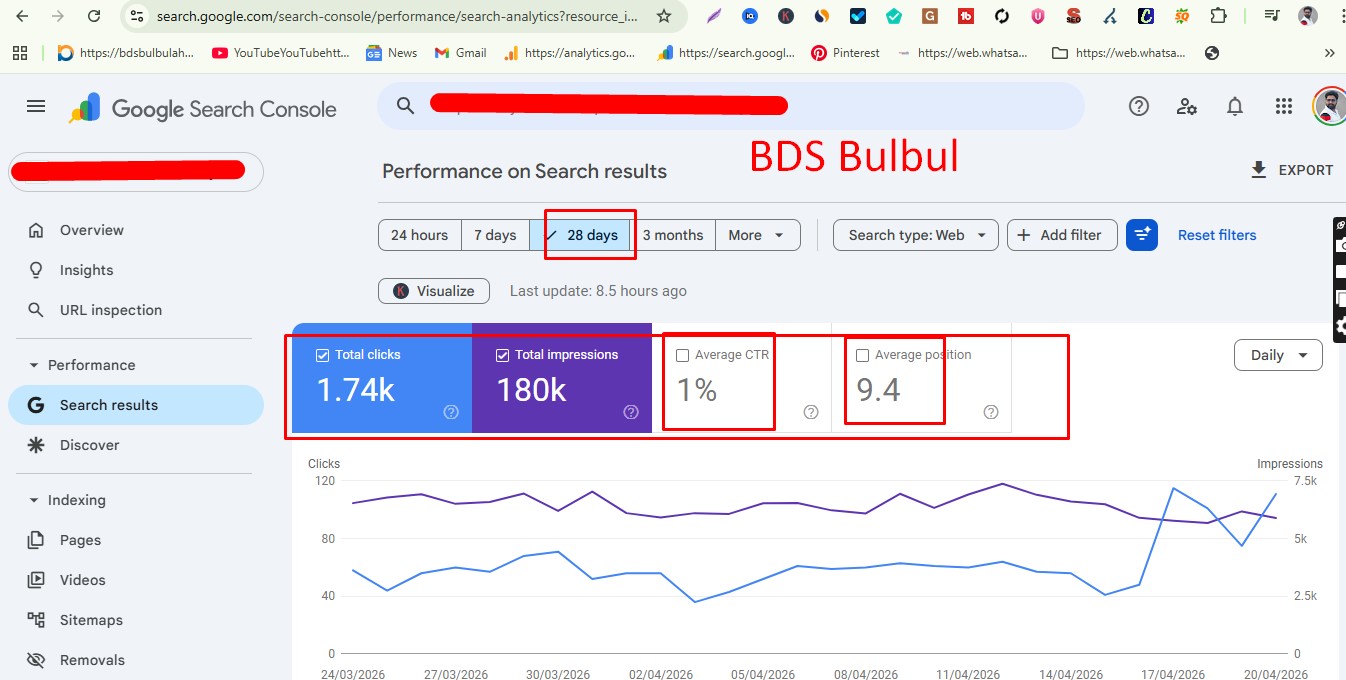1346x680 pixels.
Task: Open the Search Console help icon
Action: [1138, 105]
